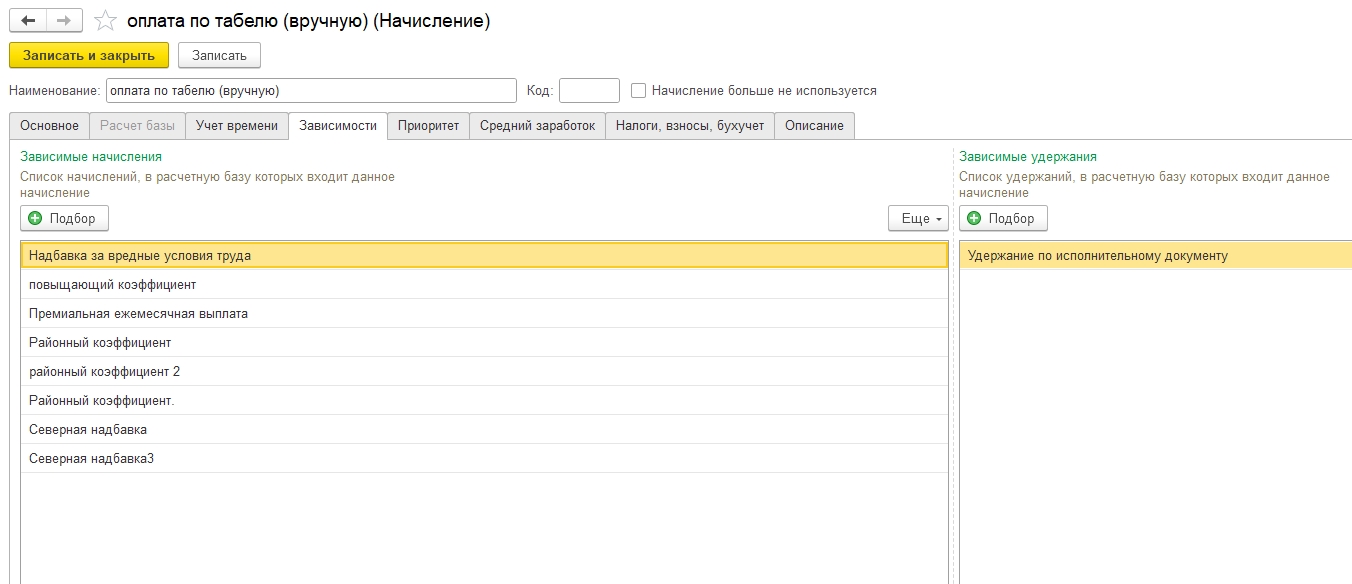
Task: Switch to the Основное tab
Action: click(x=49, y=126)
